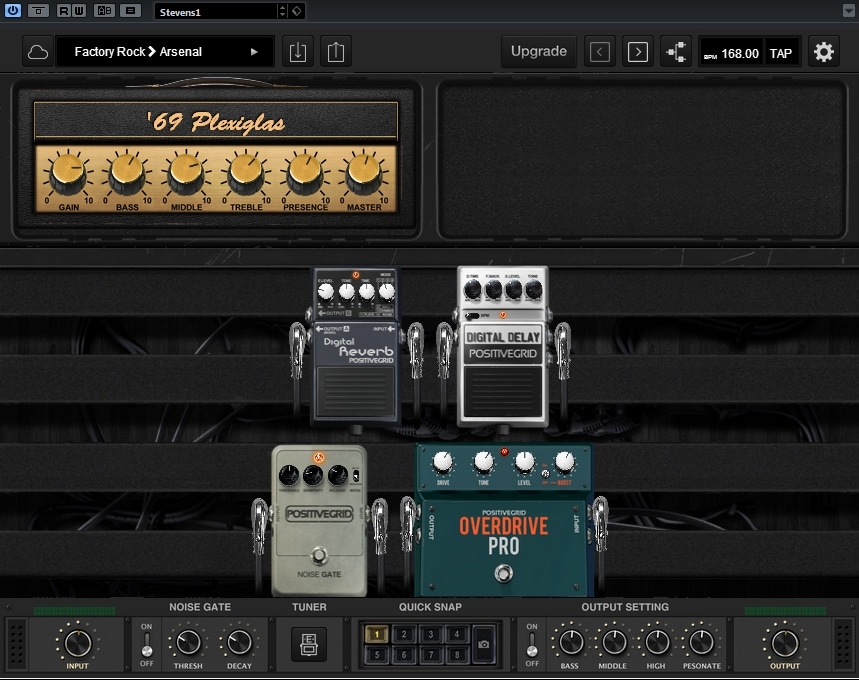Expand preset list with the play arrow

pos(254,52)
